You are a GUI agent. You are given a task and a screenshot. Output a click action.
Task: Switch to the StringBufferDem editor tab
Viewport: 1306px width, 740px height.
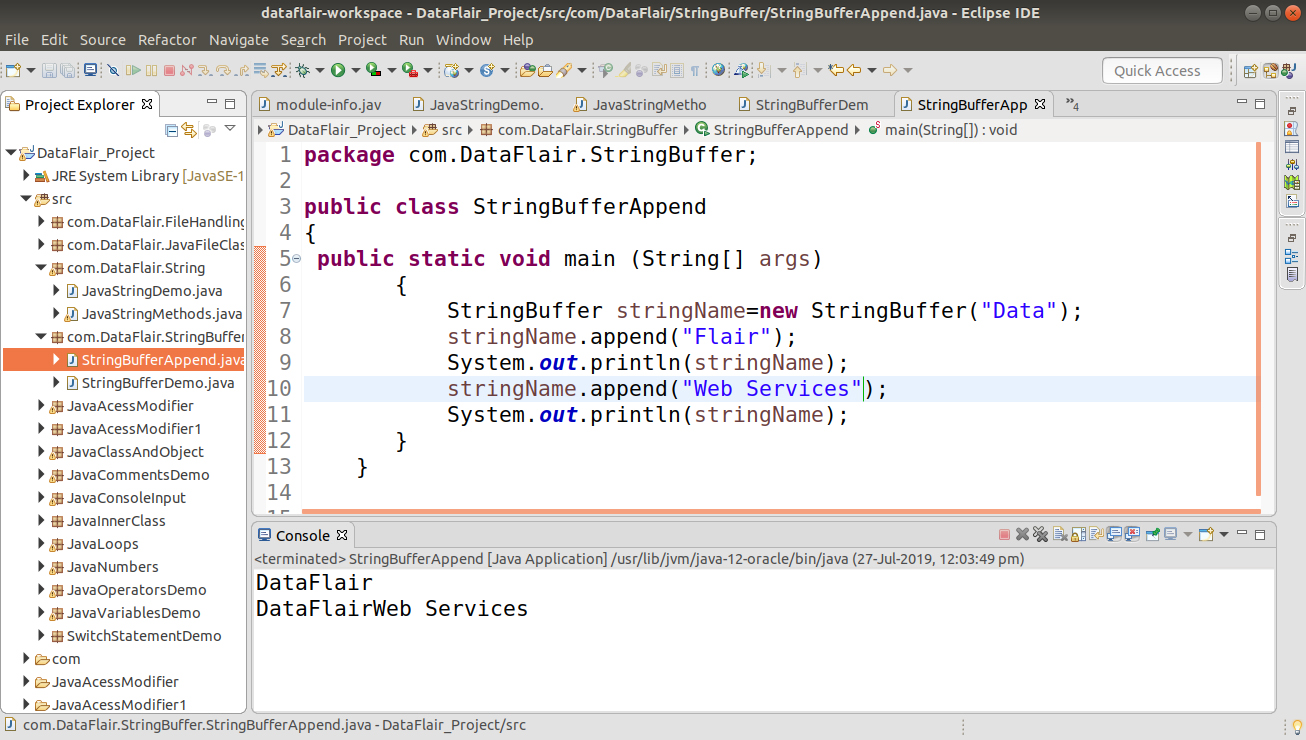[811, 103]
